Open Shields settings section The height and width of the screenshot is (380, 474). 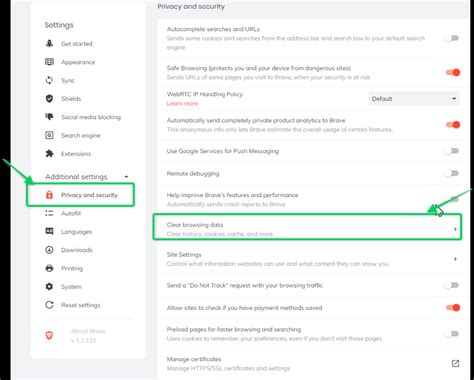[71, 98]
